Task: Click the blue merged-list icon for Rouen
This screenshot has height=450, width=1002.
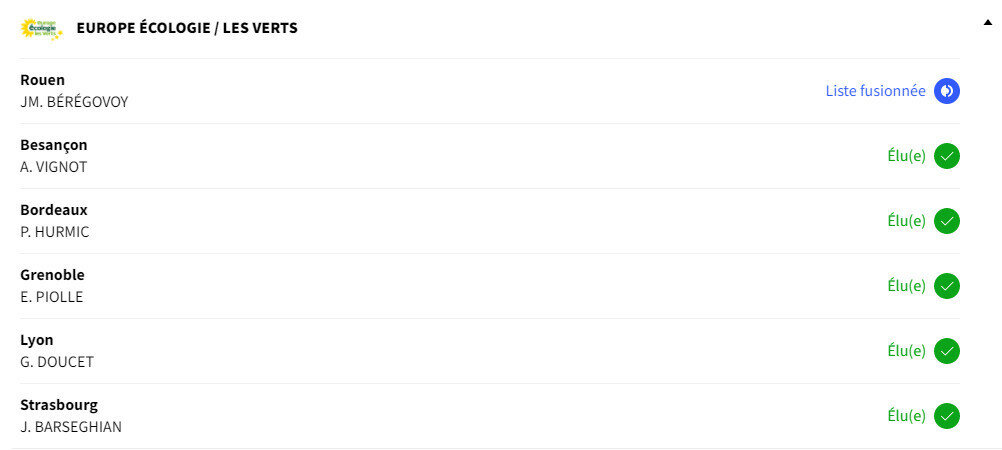Action: point(946,91)
